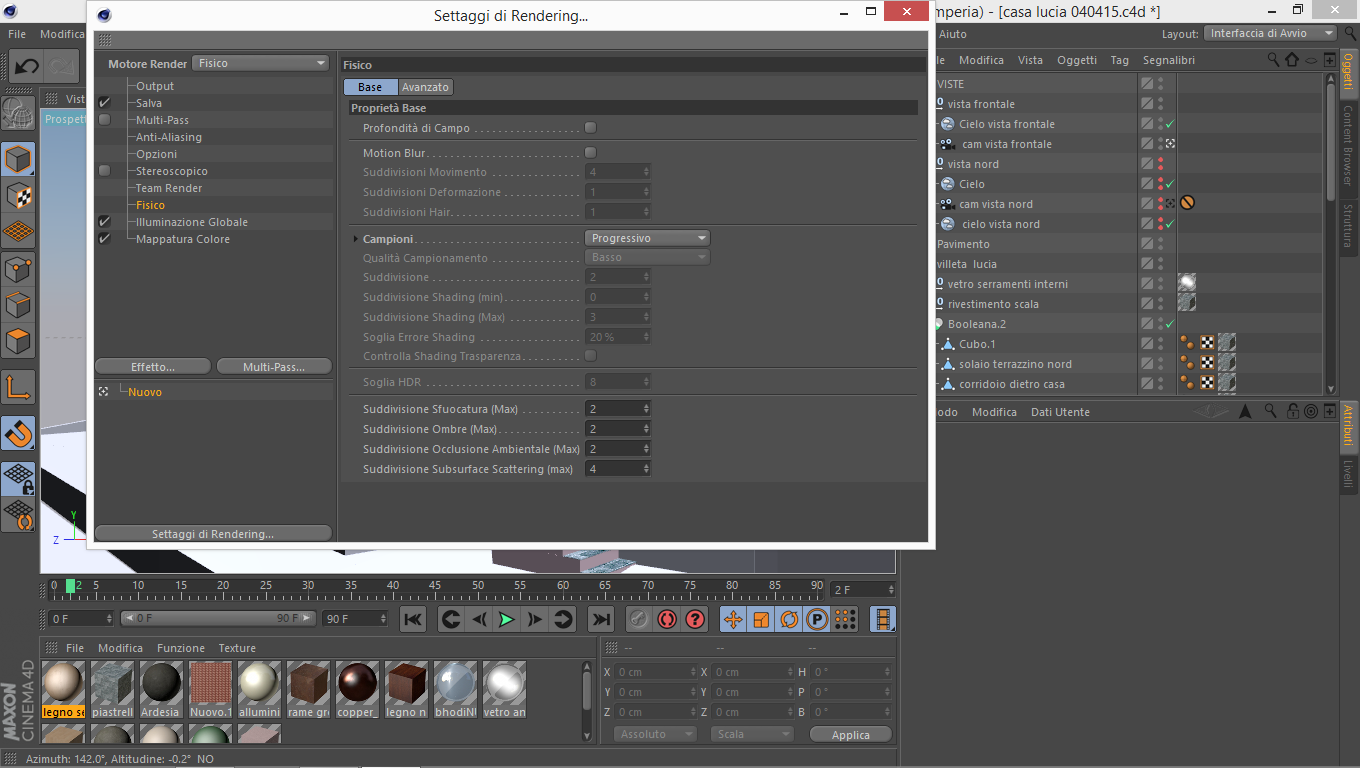Enable Motion Blur checkbox

[590, 153]
